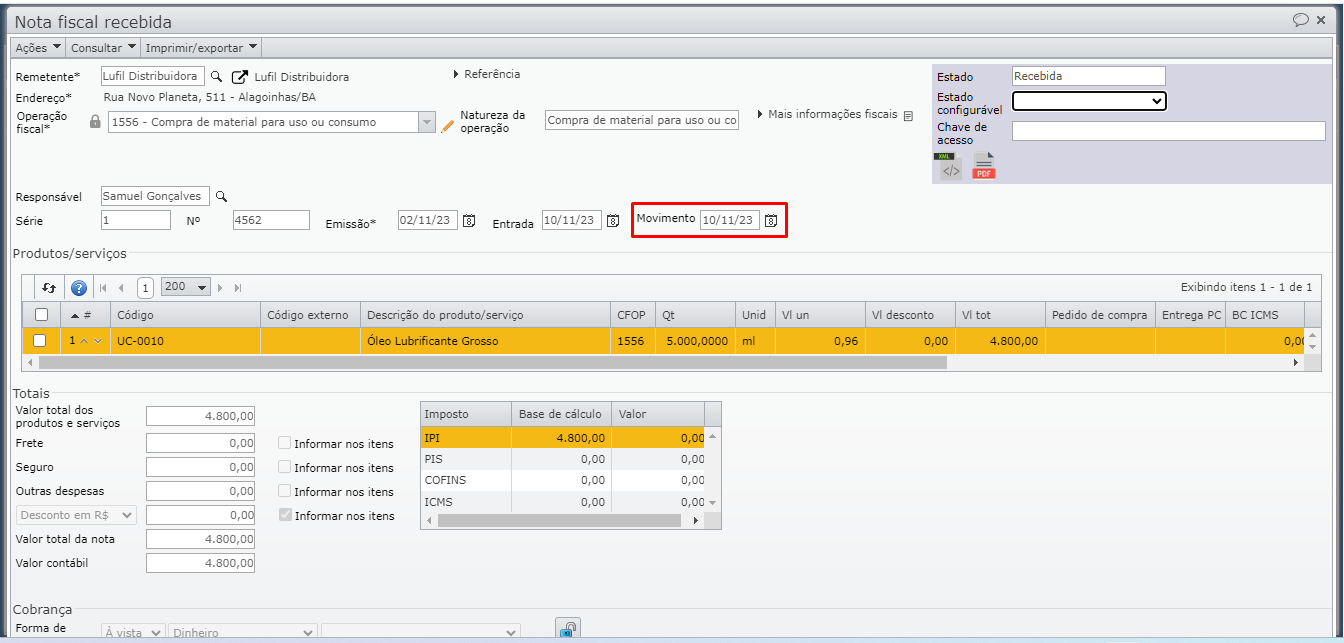Click the Operação fiscal padlock icon
Image resolution: width=1344 pixels, height=643 pixels.
(x=95, y=122)
